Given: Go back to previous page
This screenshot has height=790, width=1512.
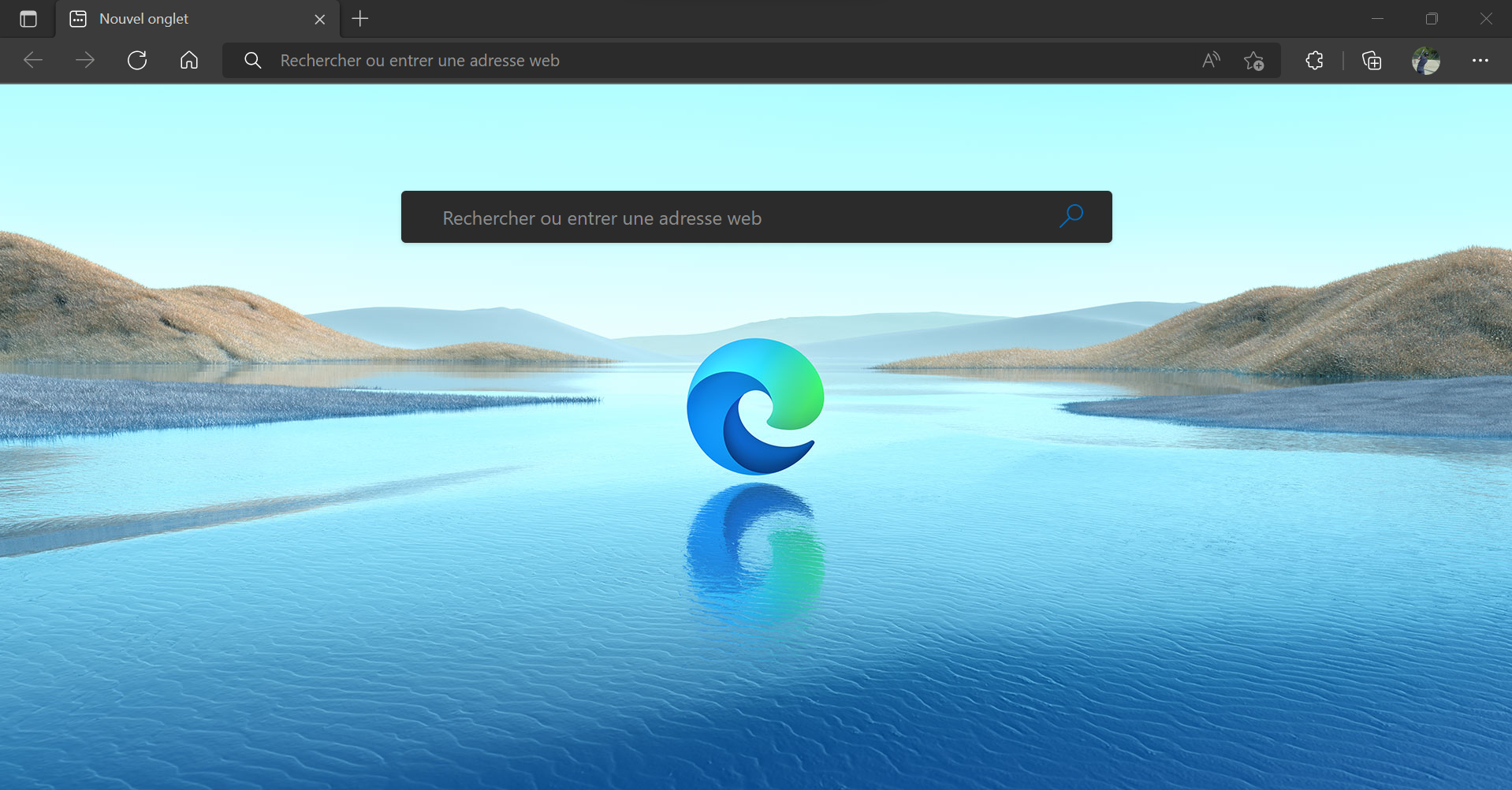Looking at the screenshot, I should [33, 60].
